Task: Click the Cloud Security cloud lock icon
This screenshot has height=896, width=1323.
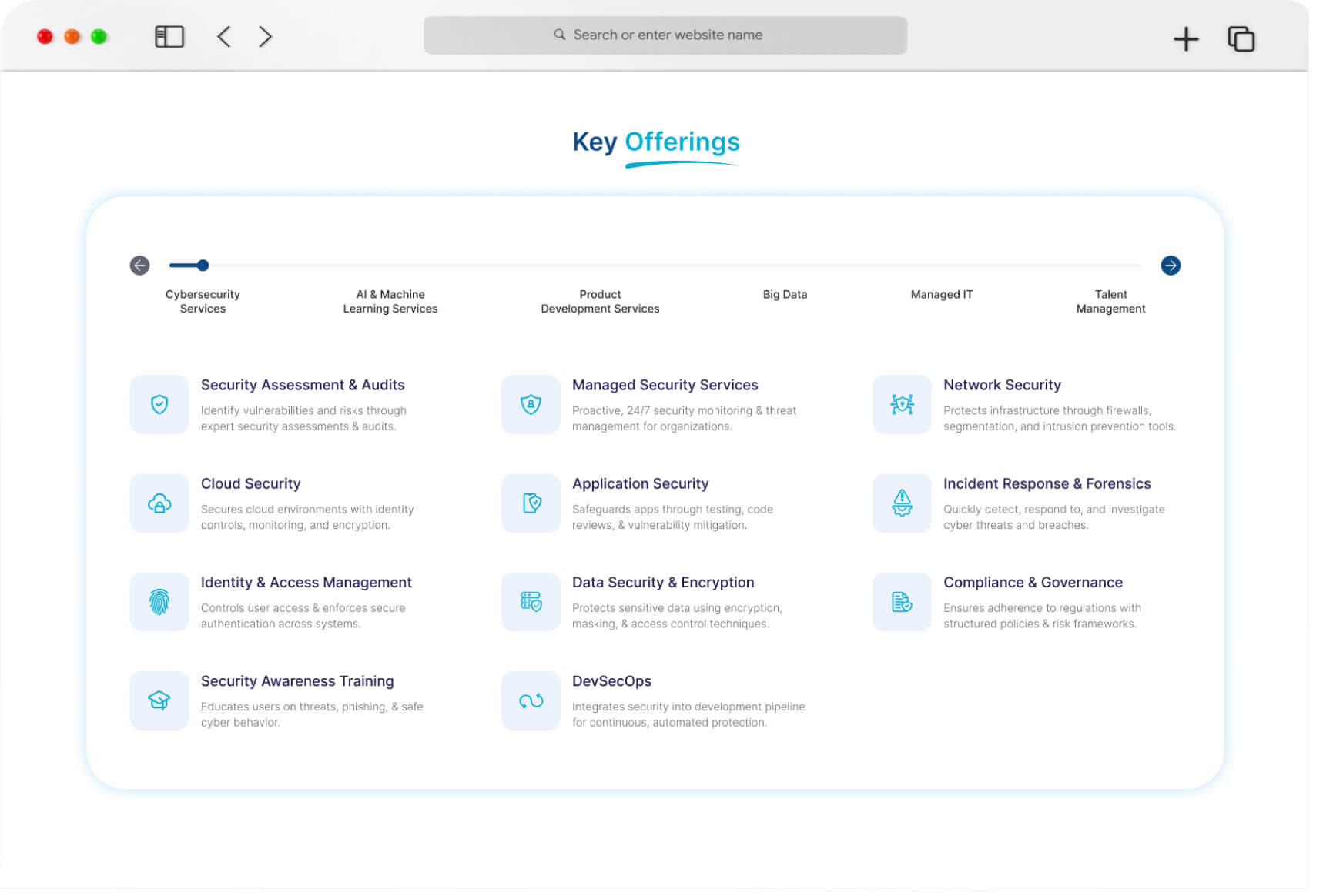Action: [159, 503]
